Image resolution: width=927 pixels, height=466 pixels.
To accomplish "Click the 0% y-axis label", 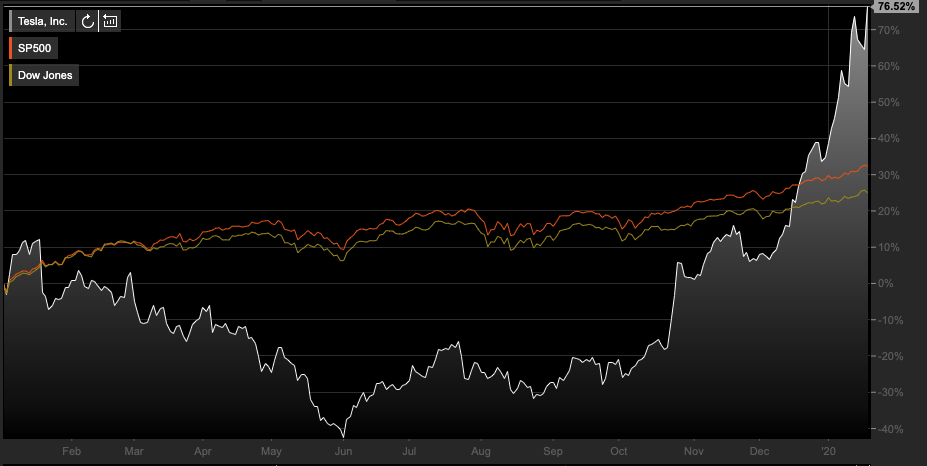I will click(x=886, y=283).
